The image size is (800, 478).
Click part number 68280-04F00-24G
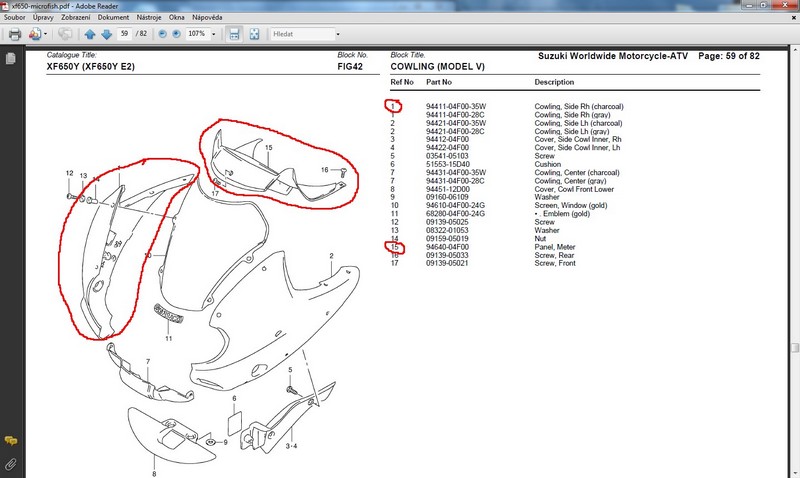[455, 214]
